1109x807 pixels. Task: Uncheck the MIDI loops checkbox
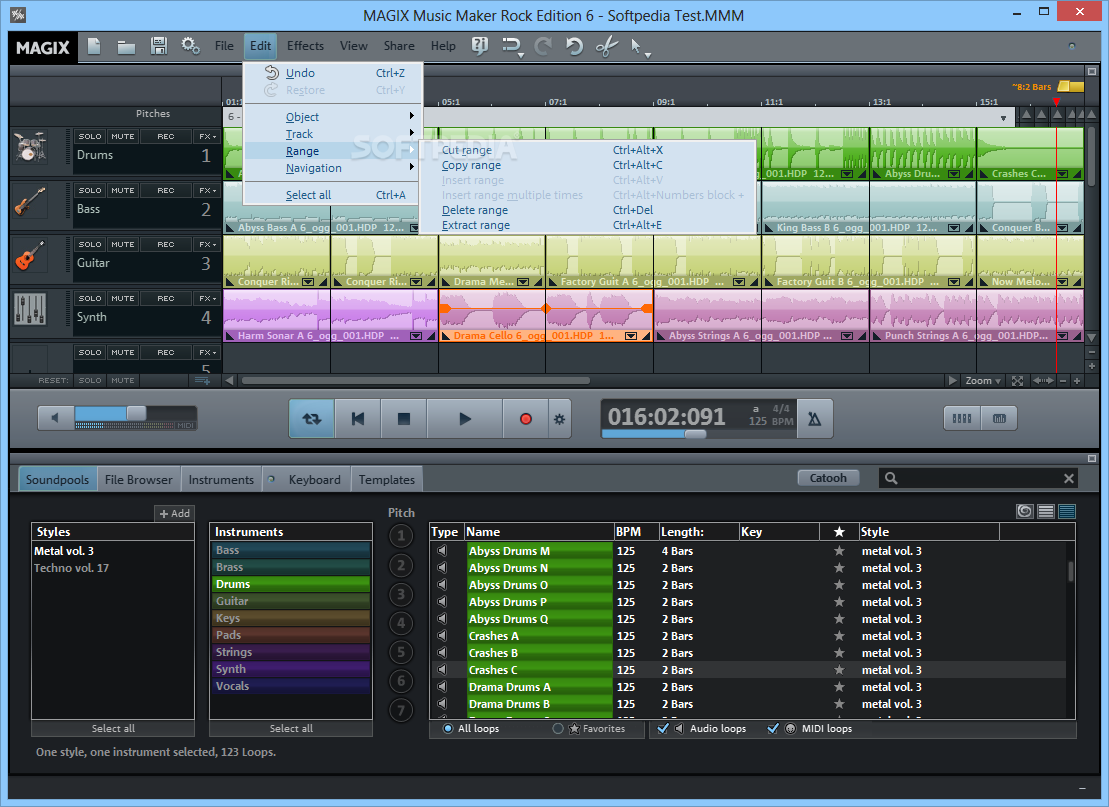pos(773,728)
